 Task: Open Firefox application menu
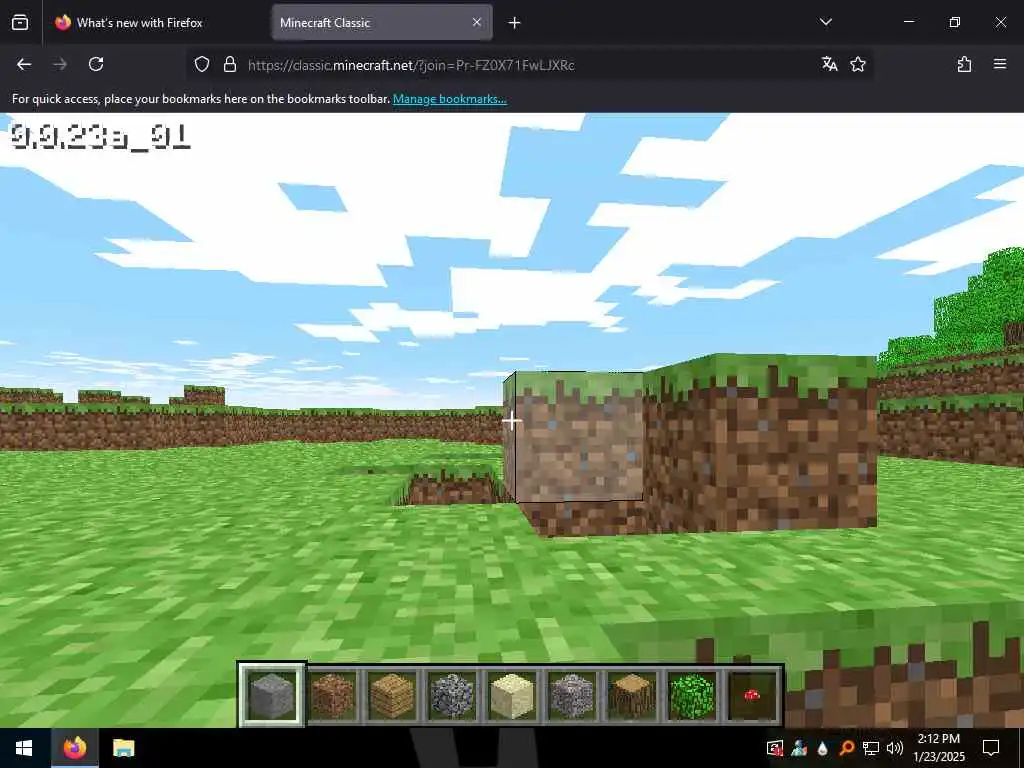1000,64
